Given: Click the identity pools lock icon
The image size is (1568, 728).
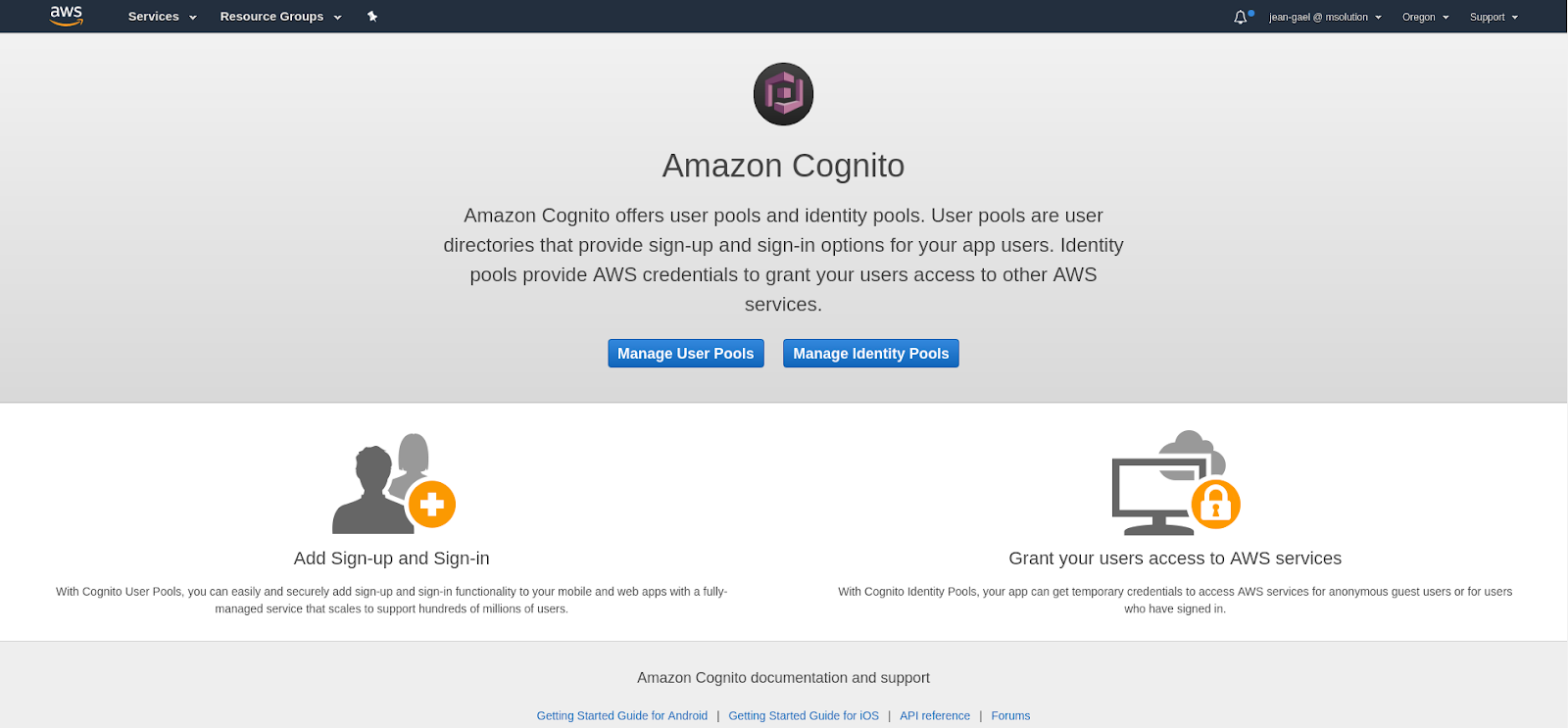Looking at the screenshot, I should tap(1175, 483).
